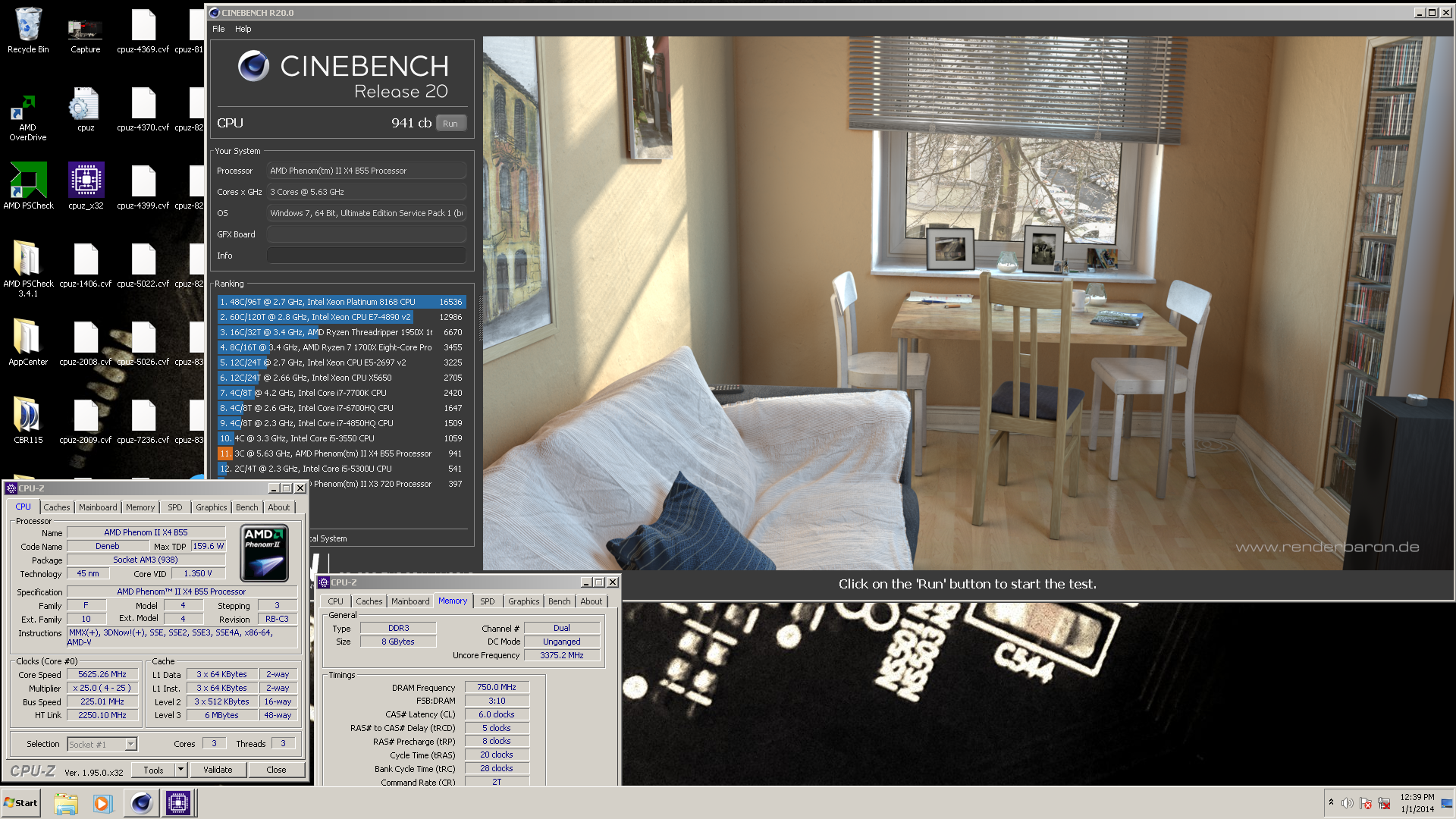This screenshot has height=819, width=1456.
Task: Open Caches tab in memory CPU-Z window
Action: point(369,601)
